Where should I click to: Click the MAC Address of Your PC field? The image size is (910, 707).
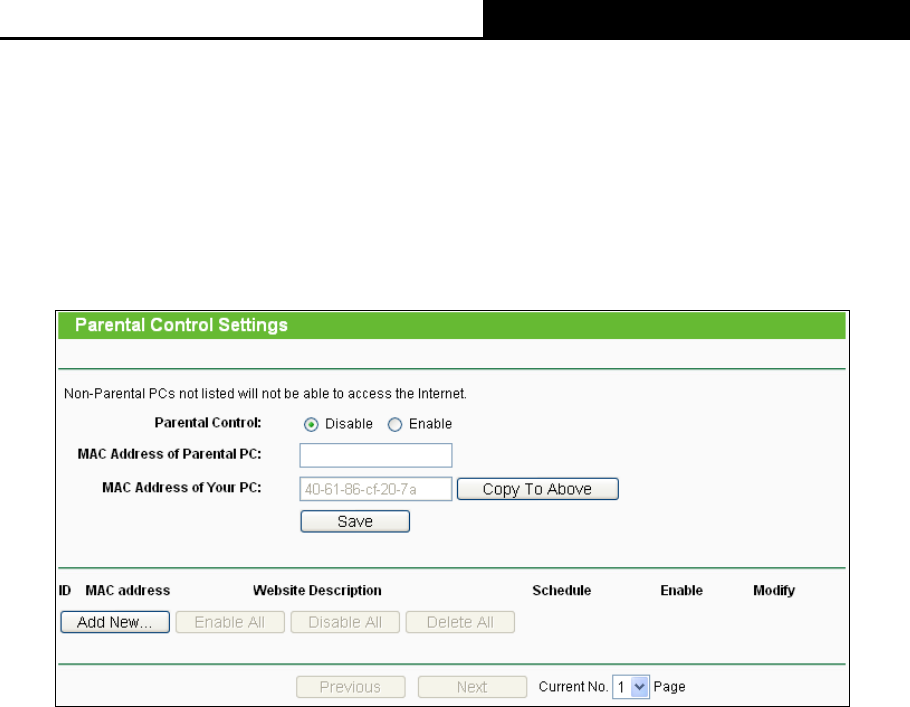tap(375, 489)
